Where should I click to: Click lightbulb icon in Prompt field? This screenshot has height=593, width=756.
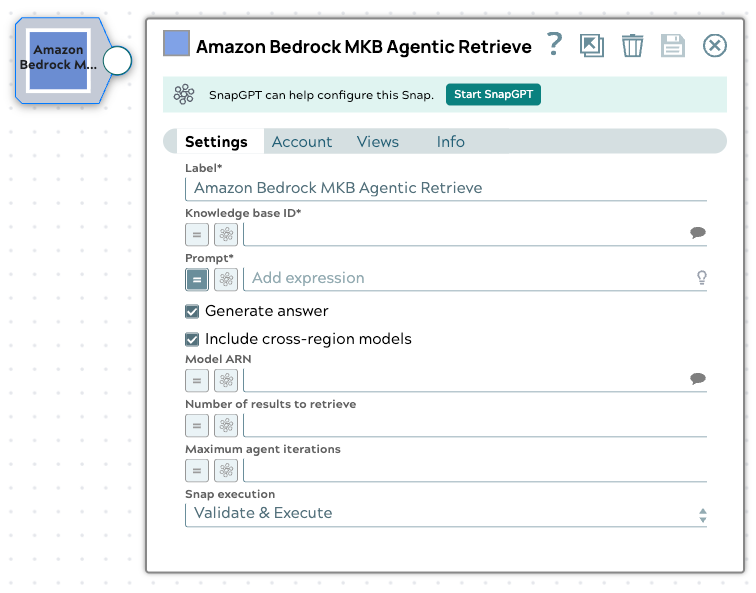[x=702, y=278]
